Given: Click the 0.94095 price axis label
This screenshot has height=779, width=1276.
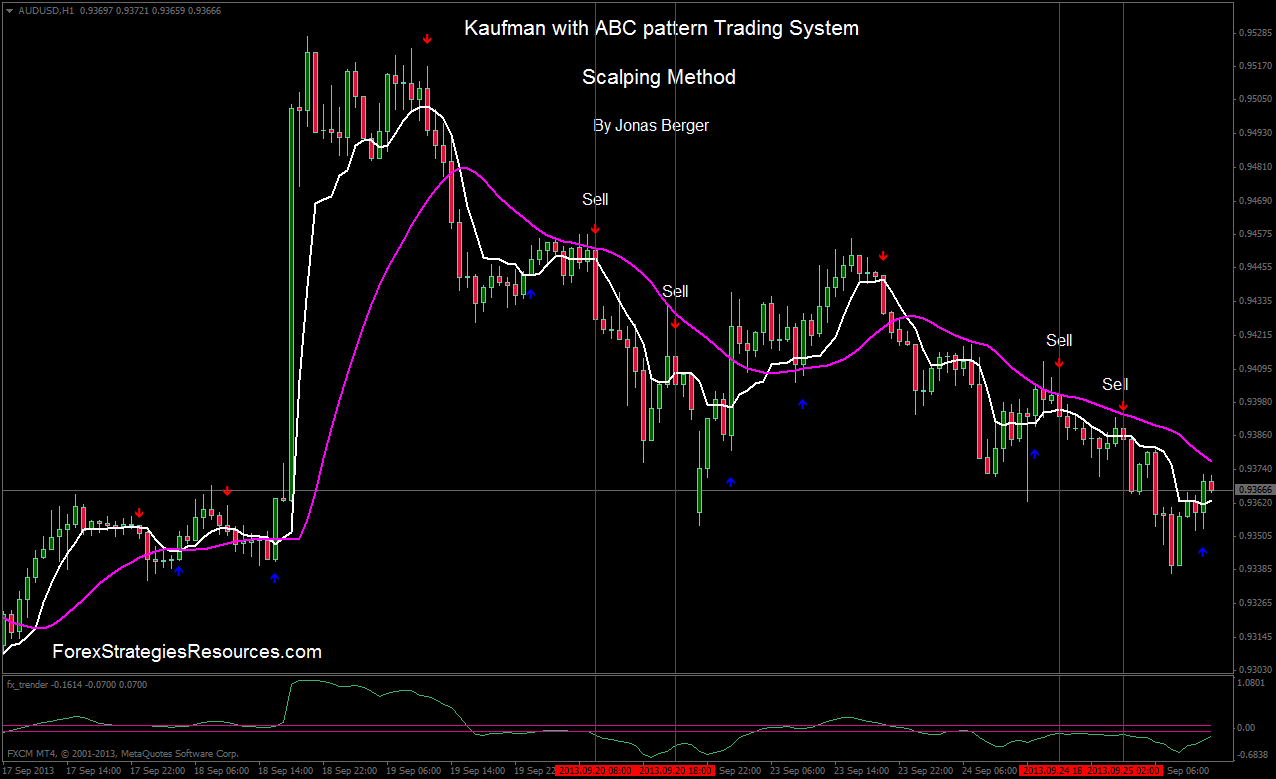Looking at the screenshot, I should click(x=1254, y=369).
